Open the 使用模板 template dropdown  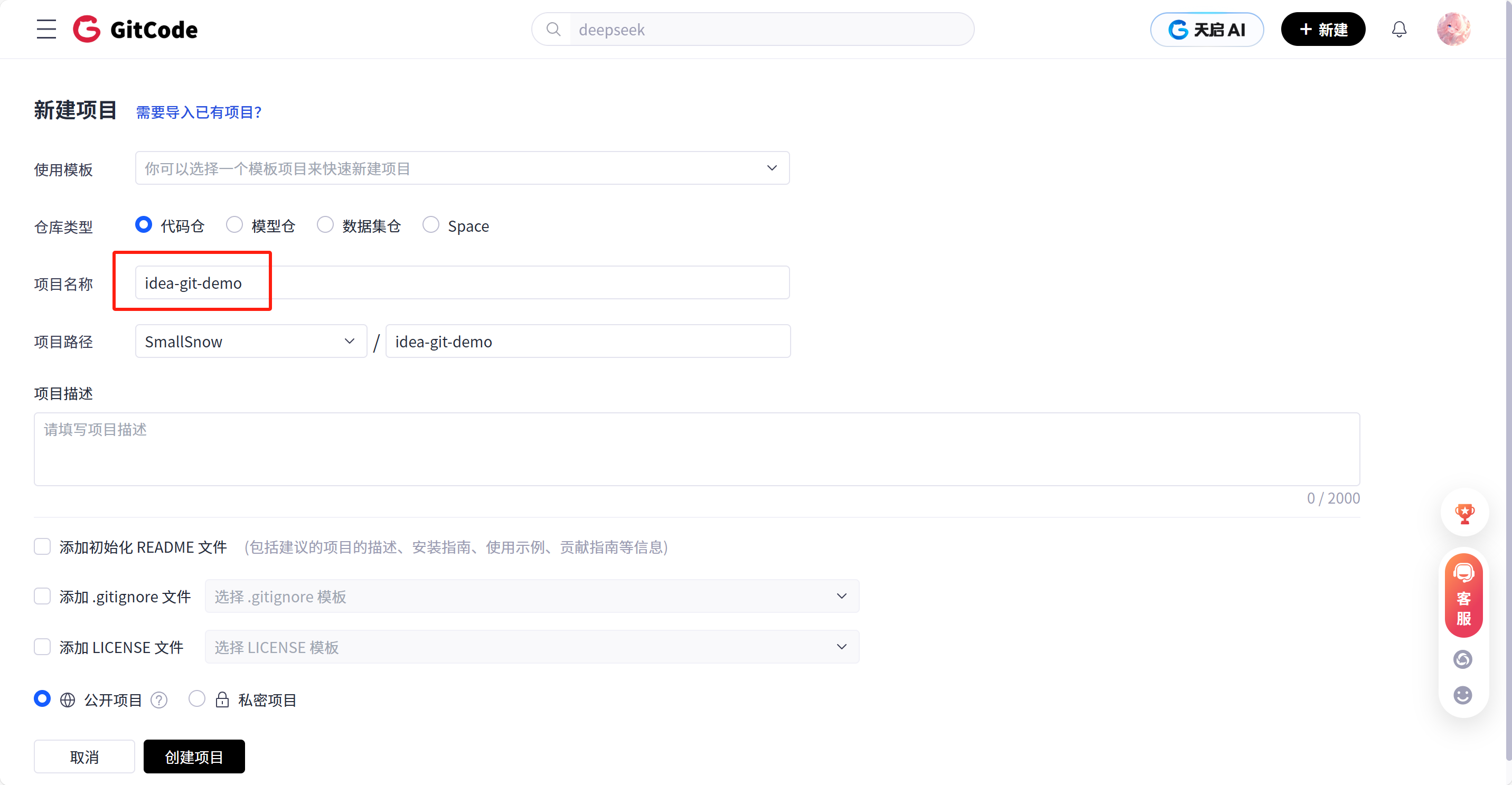[462, 168]
